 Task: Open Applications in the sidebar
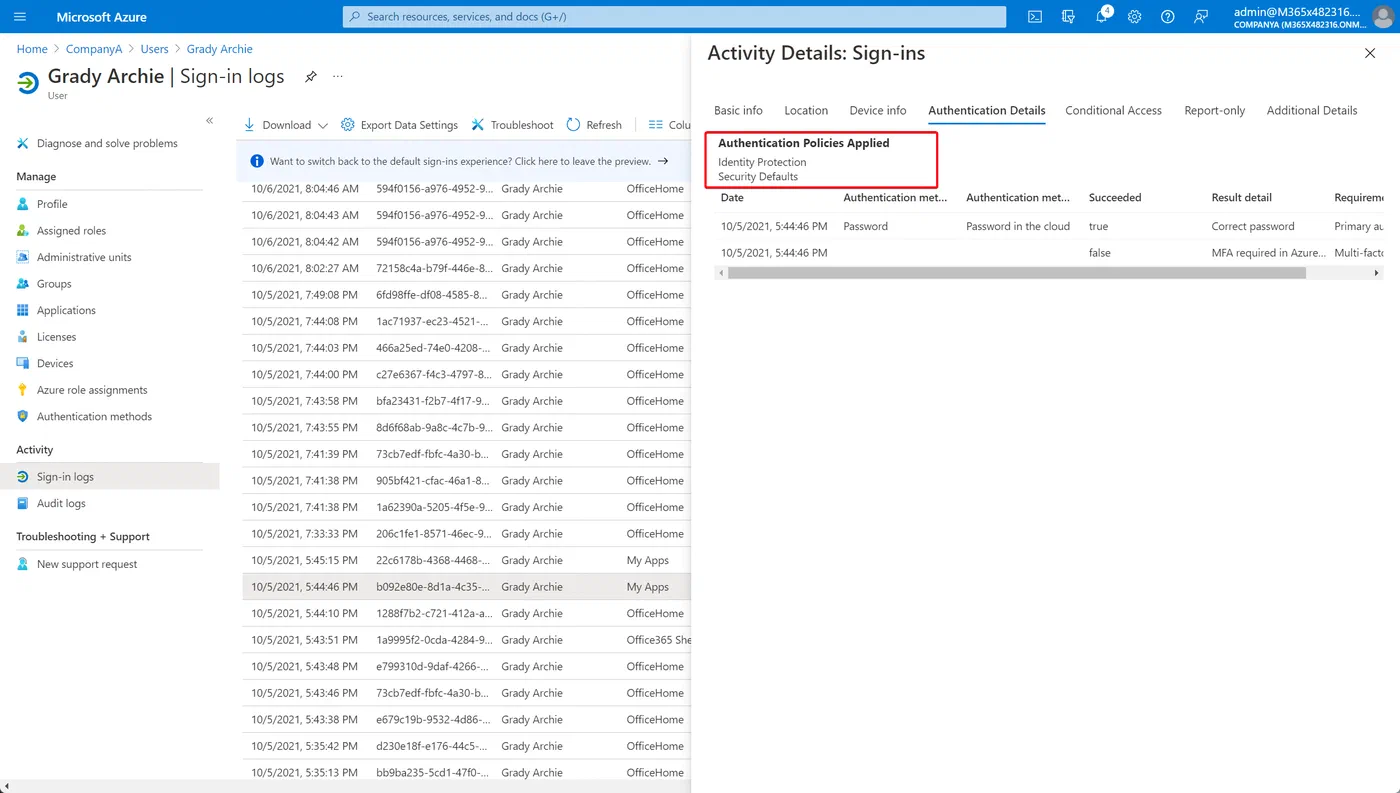(66, 310)
